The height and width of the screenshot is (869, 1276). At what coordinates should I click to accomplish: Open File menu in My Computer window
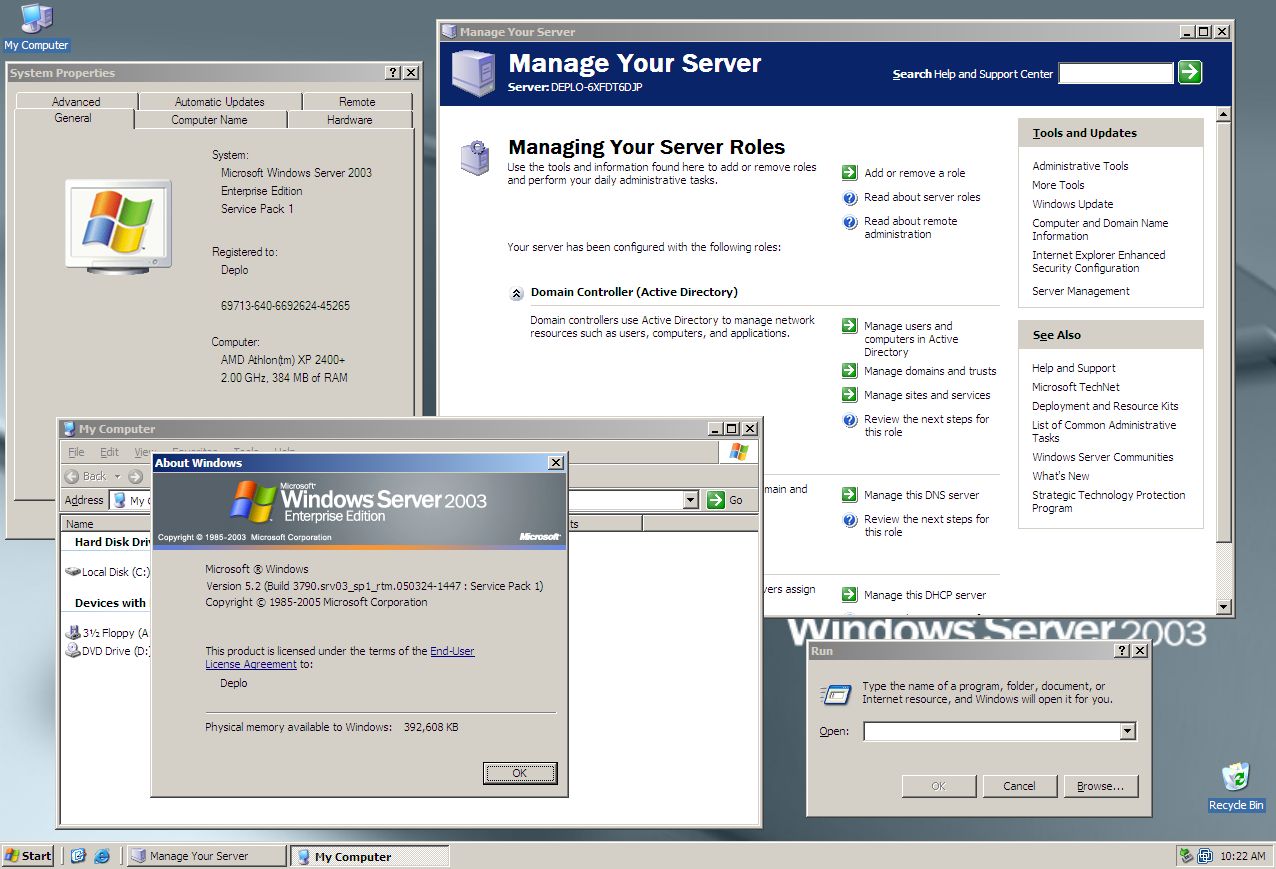[x=76, y=452]
